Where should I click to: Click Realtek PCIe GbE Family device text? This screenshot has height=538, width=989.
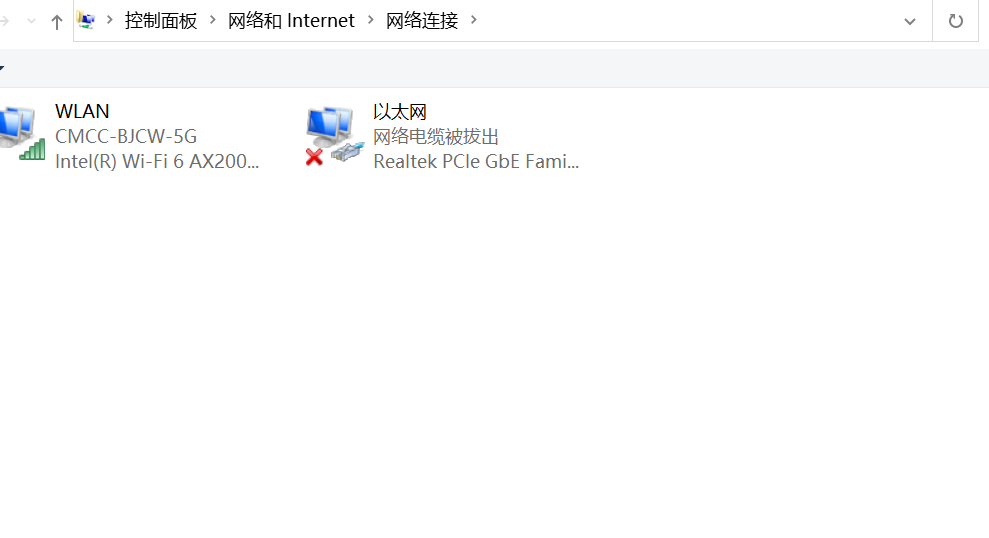pos(476,161)
